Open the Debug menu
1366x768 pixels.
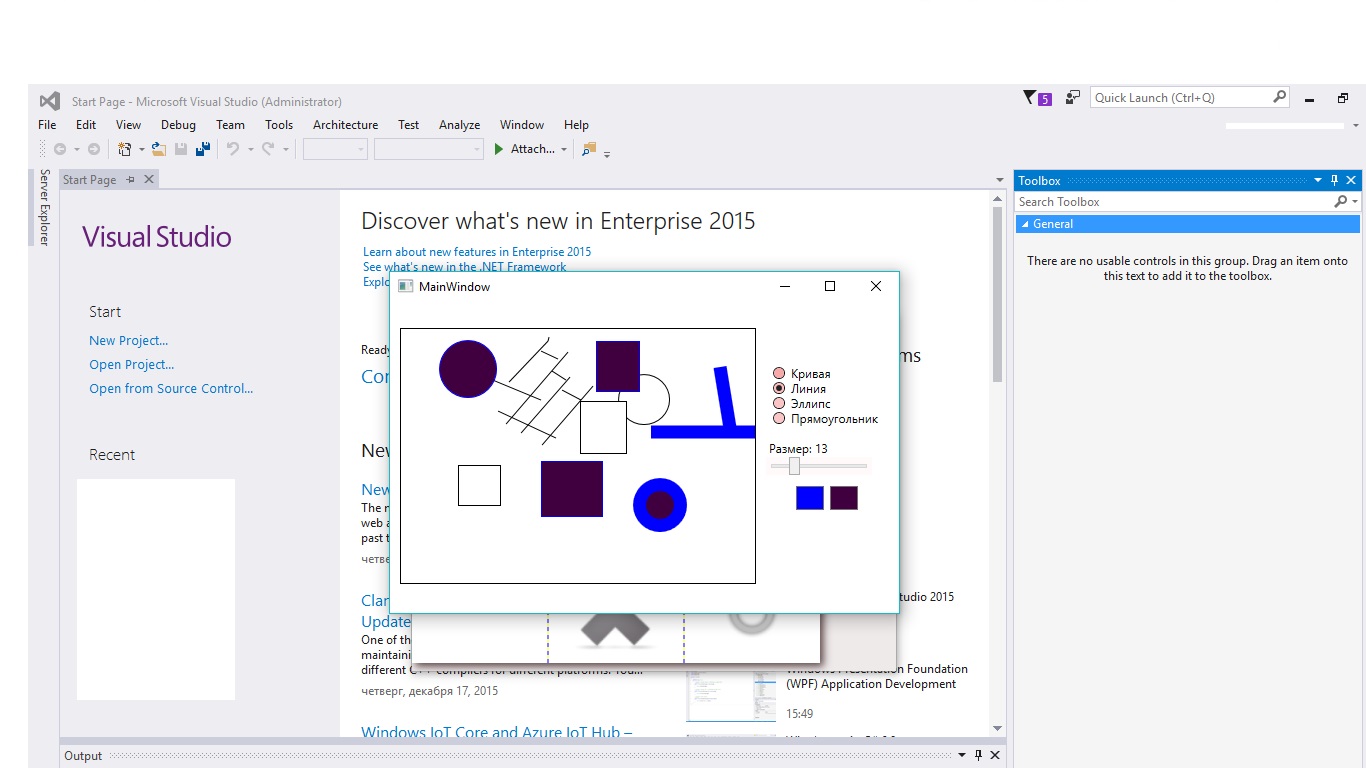[178, 125]
